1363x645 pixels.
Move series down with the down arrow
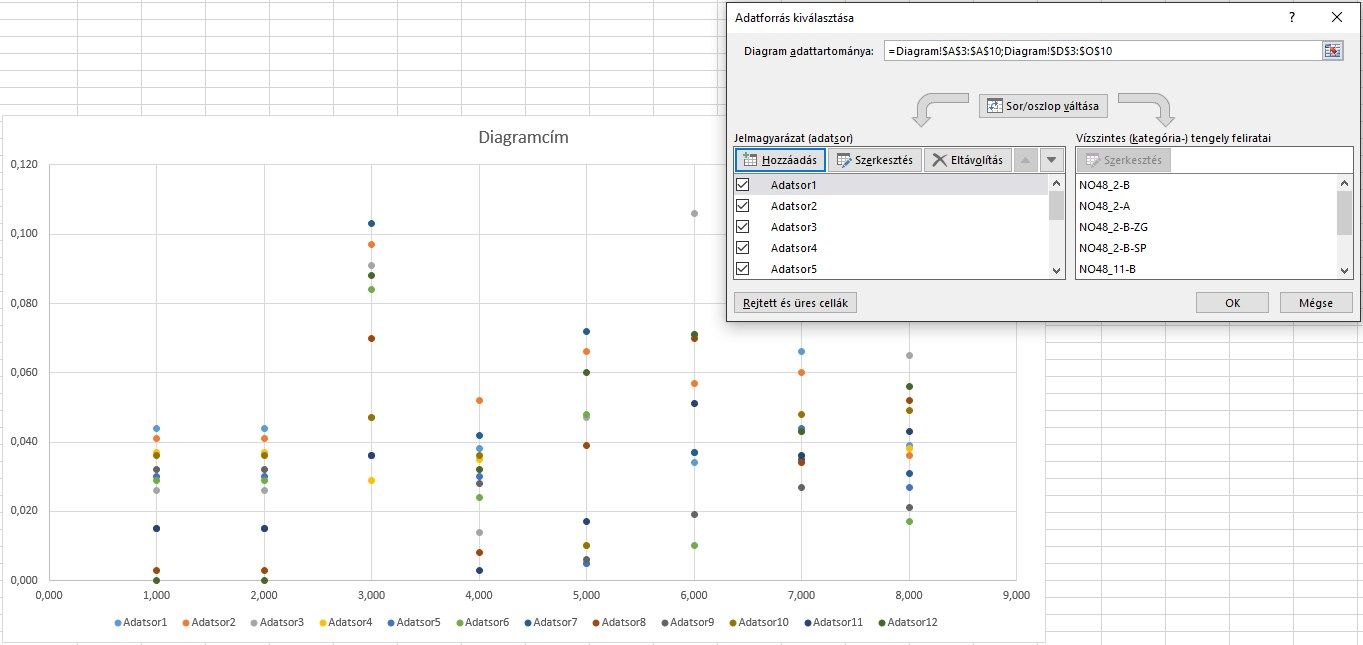coord(1051,160)
